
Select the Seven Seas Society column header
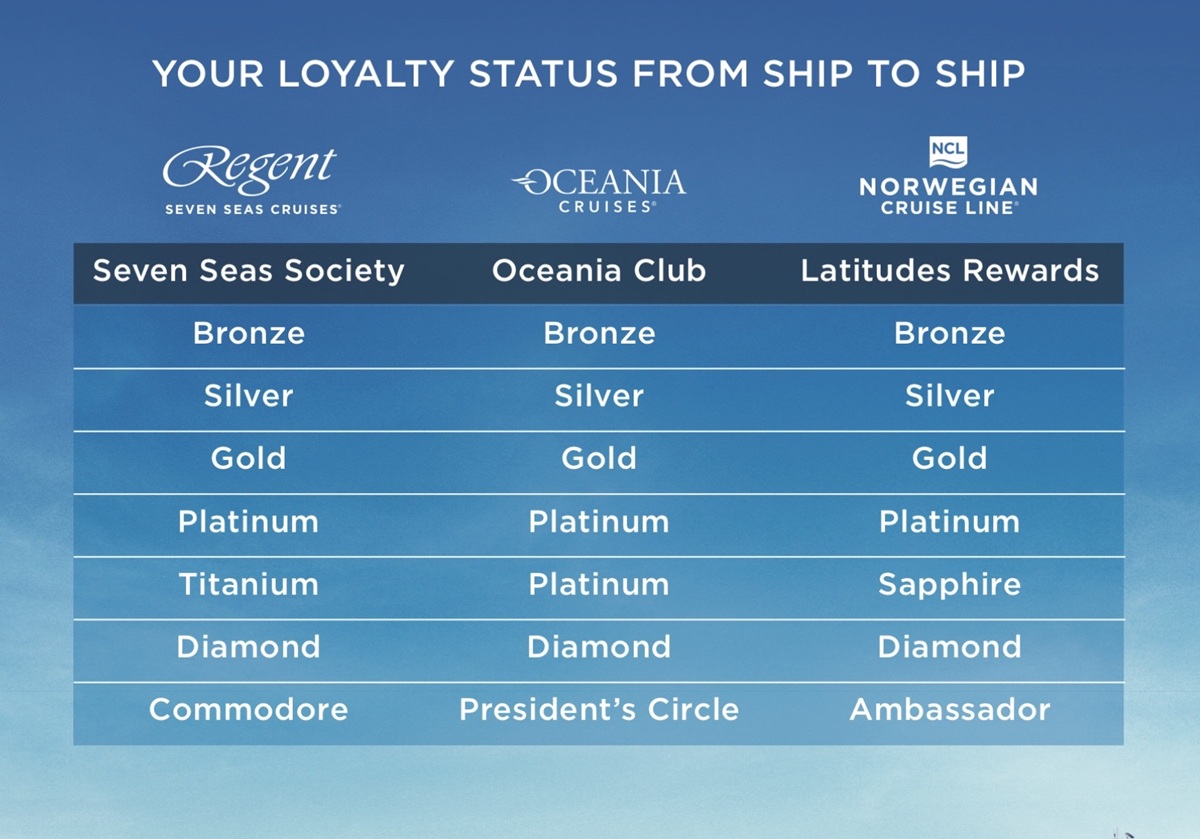(x=249, y=270)
